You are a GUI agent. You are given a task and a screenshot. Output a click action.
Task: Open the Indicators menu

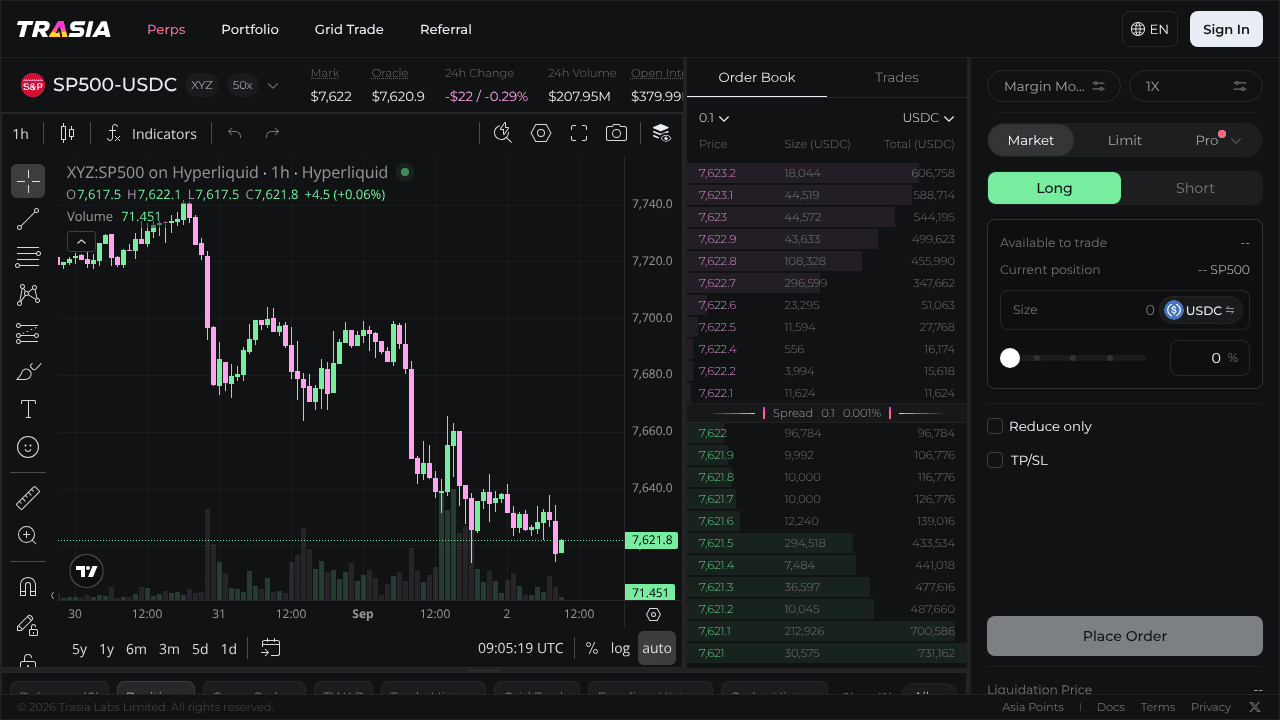(152, 133)
